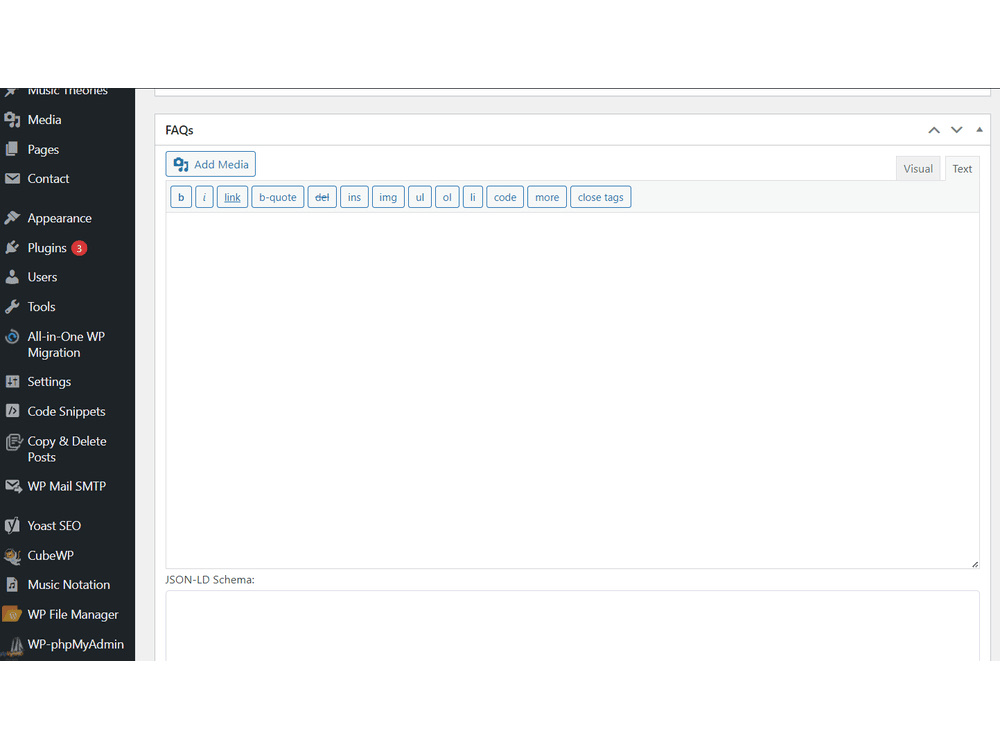Click the WP File Manager folder icon
This screenshot has height=750, width=1000.
coord(12,614)
